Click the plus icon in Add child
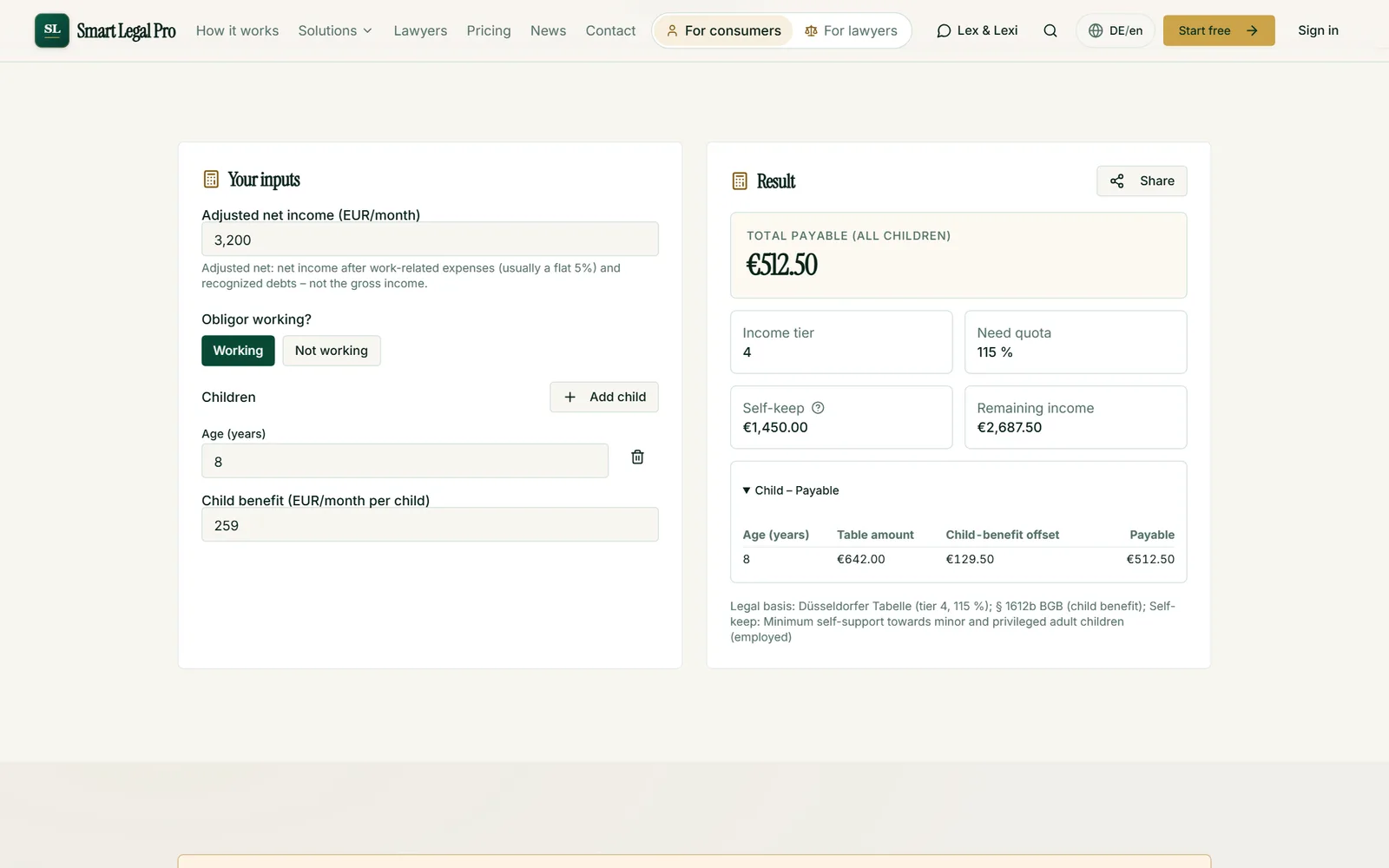The image size is (1389, 868). pos(570,397)
